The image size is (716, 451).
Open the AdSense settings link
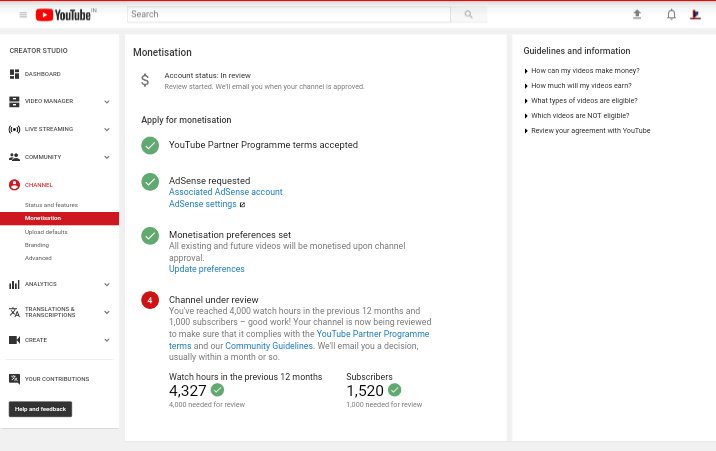coord(203,204)
